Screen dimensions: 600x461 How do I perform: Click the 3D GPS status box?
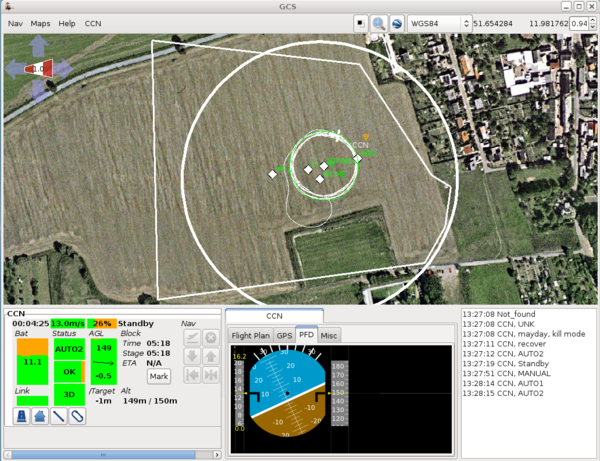69,395
